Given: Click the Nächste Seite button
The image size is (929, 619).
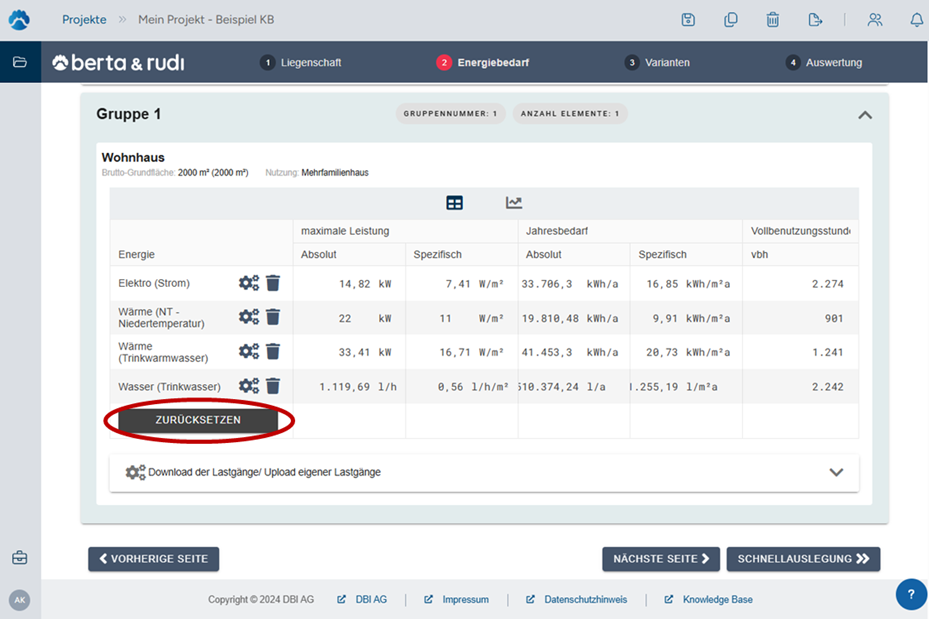Looking at the screenshot, I should coord(660,559).
